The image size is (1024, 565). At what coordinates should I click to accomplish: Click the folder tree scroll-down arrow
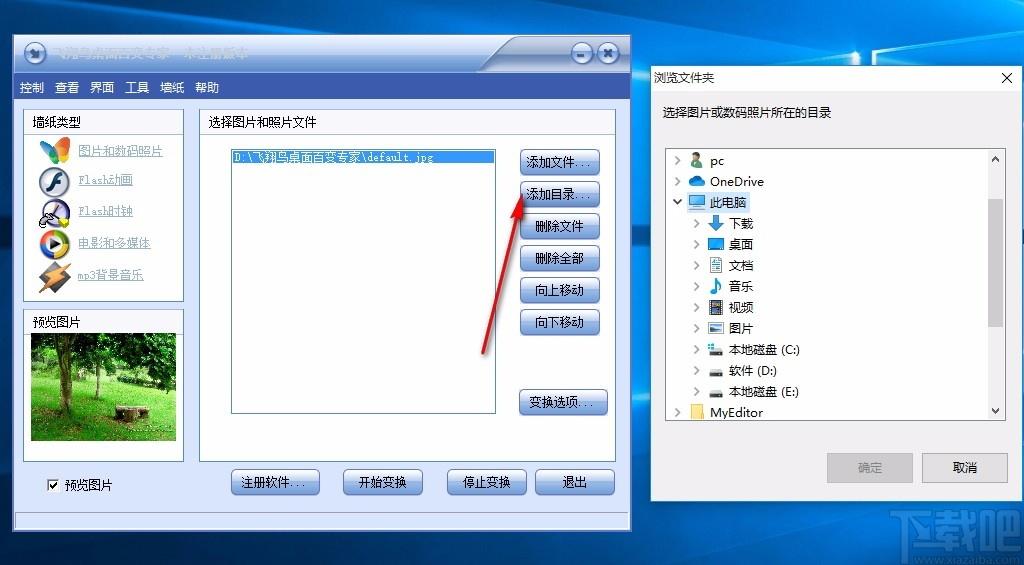pyautogui.click(x=995, y=411)
